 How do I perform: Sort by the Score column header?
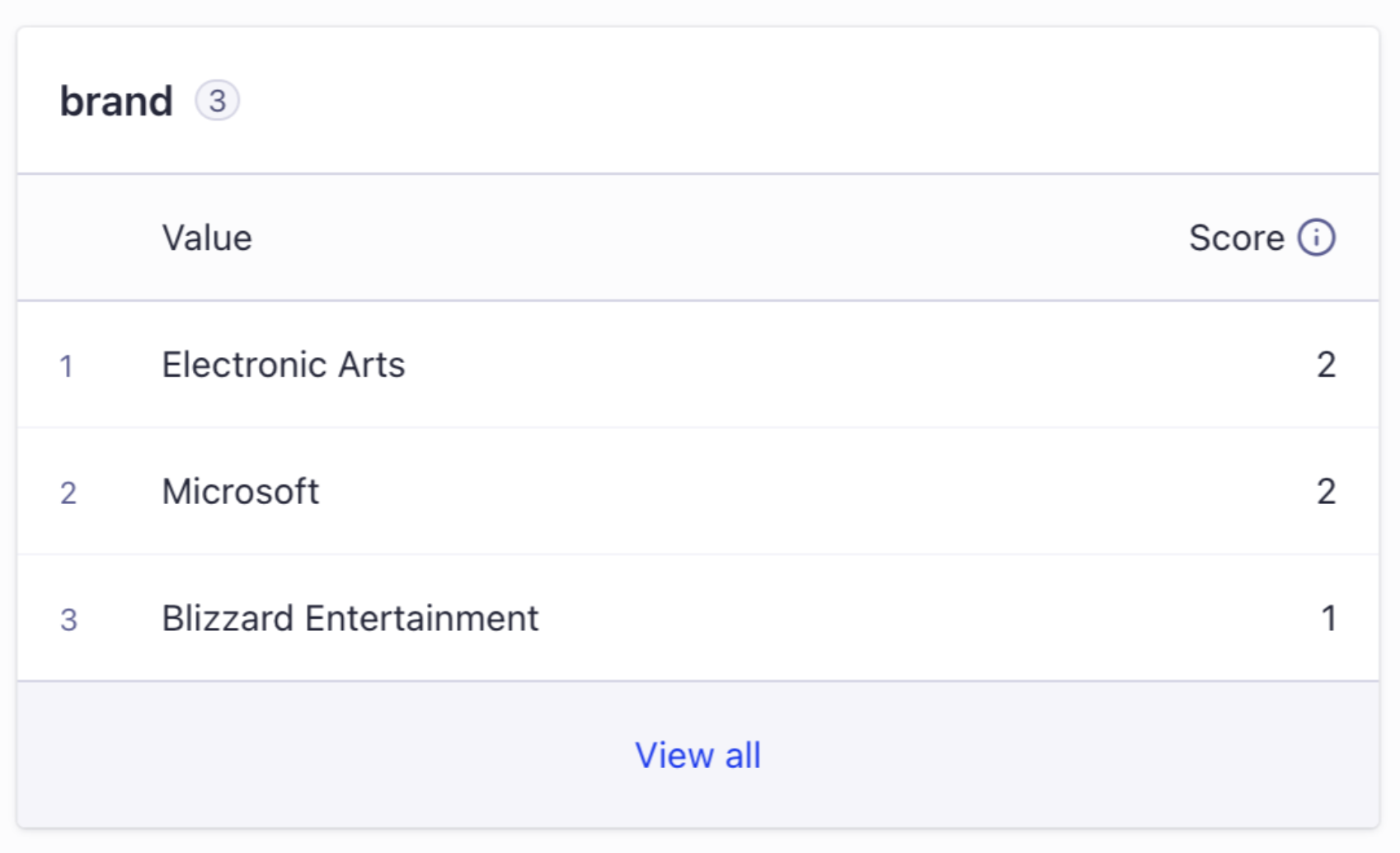click(1237, 238)
